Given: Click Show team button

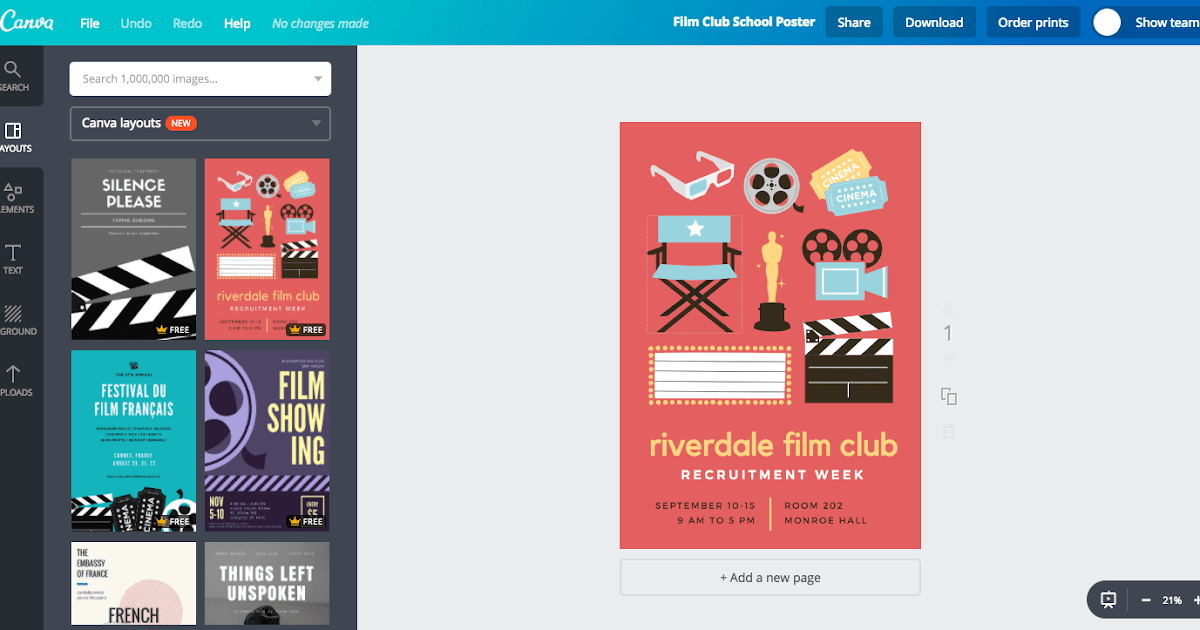Looking at the screenshot, I should (1167, 22).
